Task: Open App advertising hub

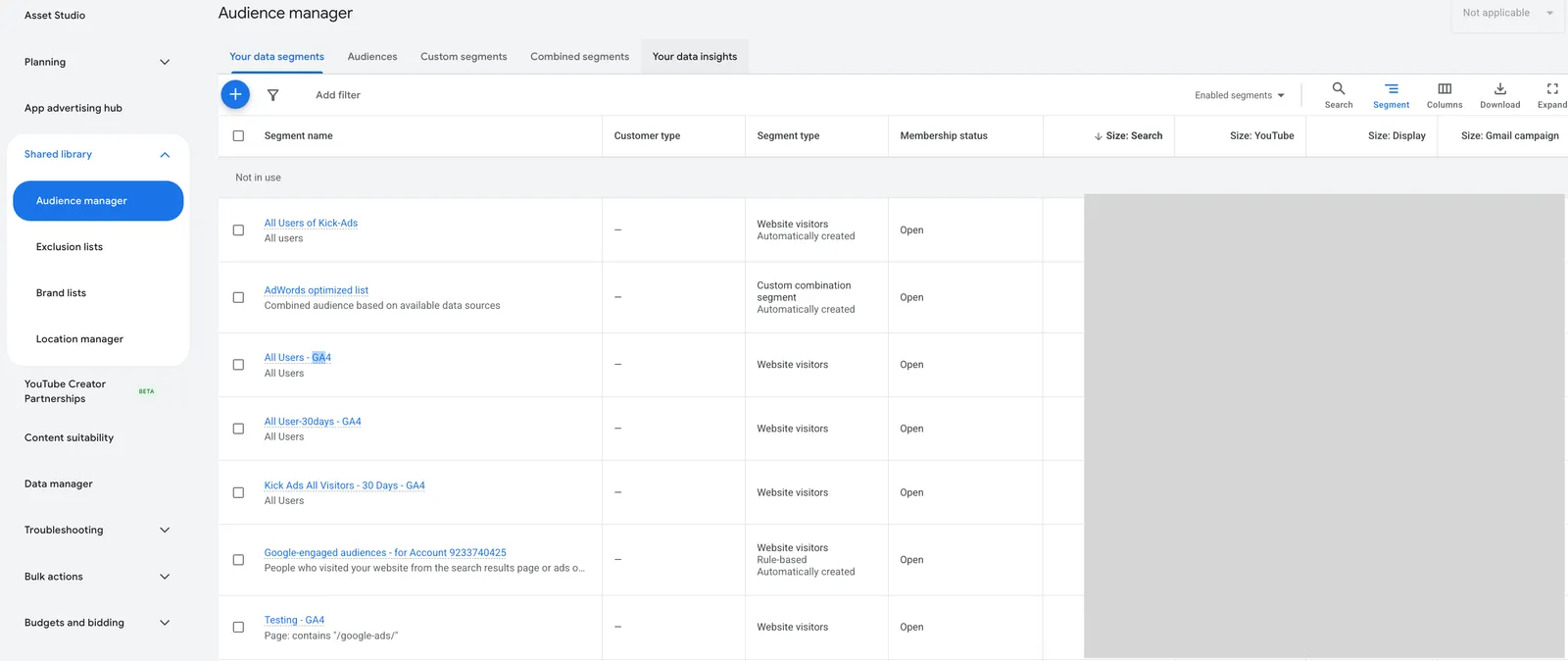Action: [73, 108]
